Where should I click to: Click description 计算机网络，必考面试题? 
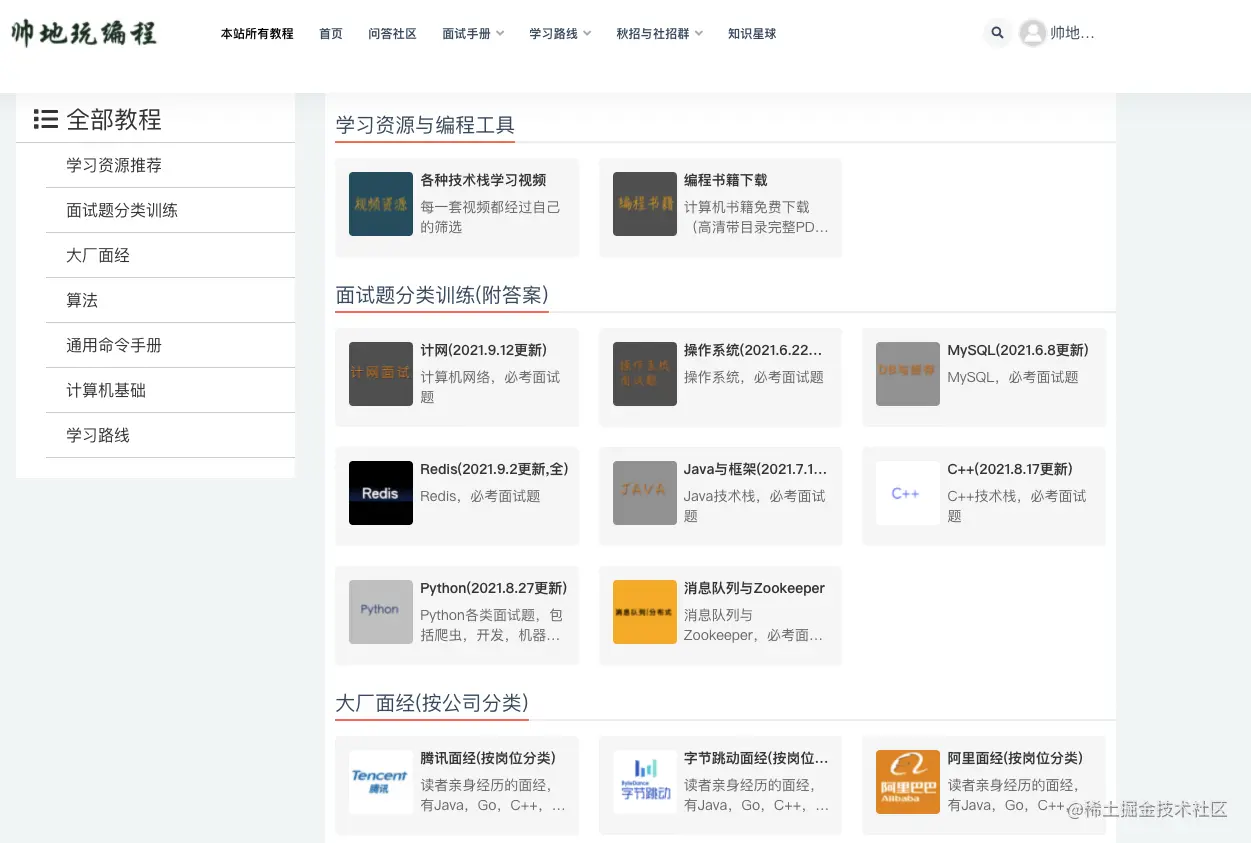[x=490, y=387]
